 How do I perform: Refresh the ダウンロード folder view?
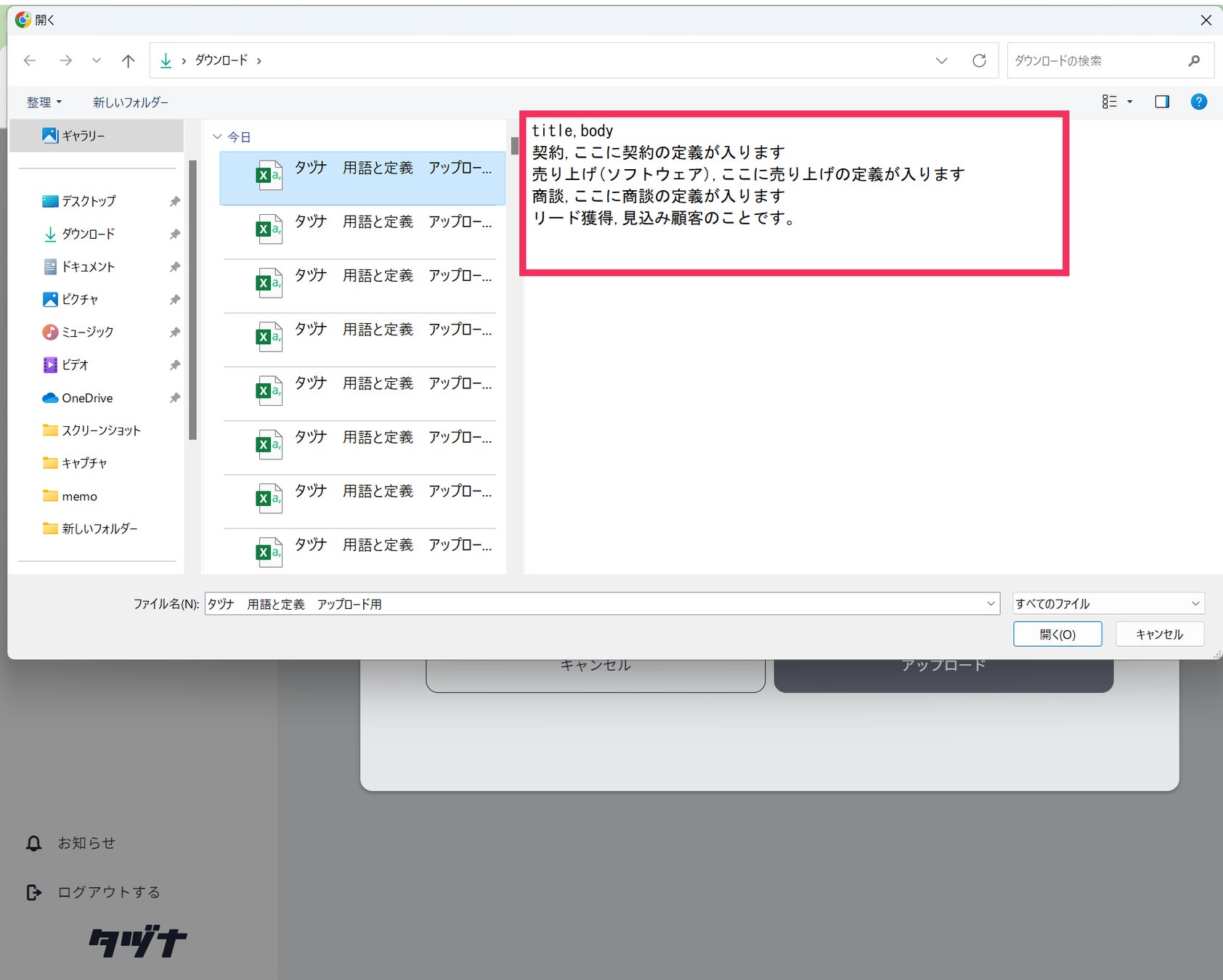[x=979, y=60]
